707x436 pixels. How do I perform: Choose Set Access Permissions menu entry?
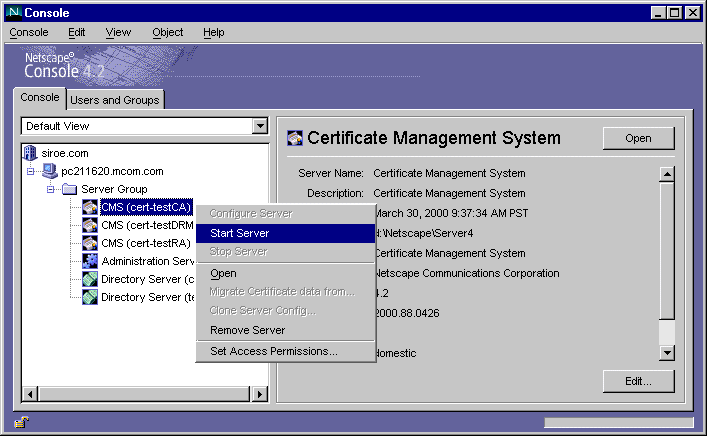pos(273,351)
